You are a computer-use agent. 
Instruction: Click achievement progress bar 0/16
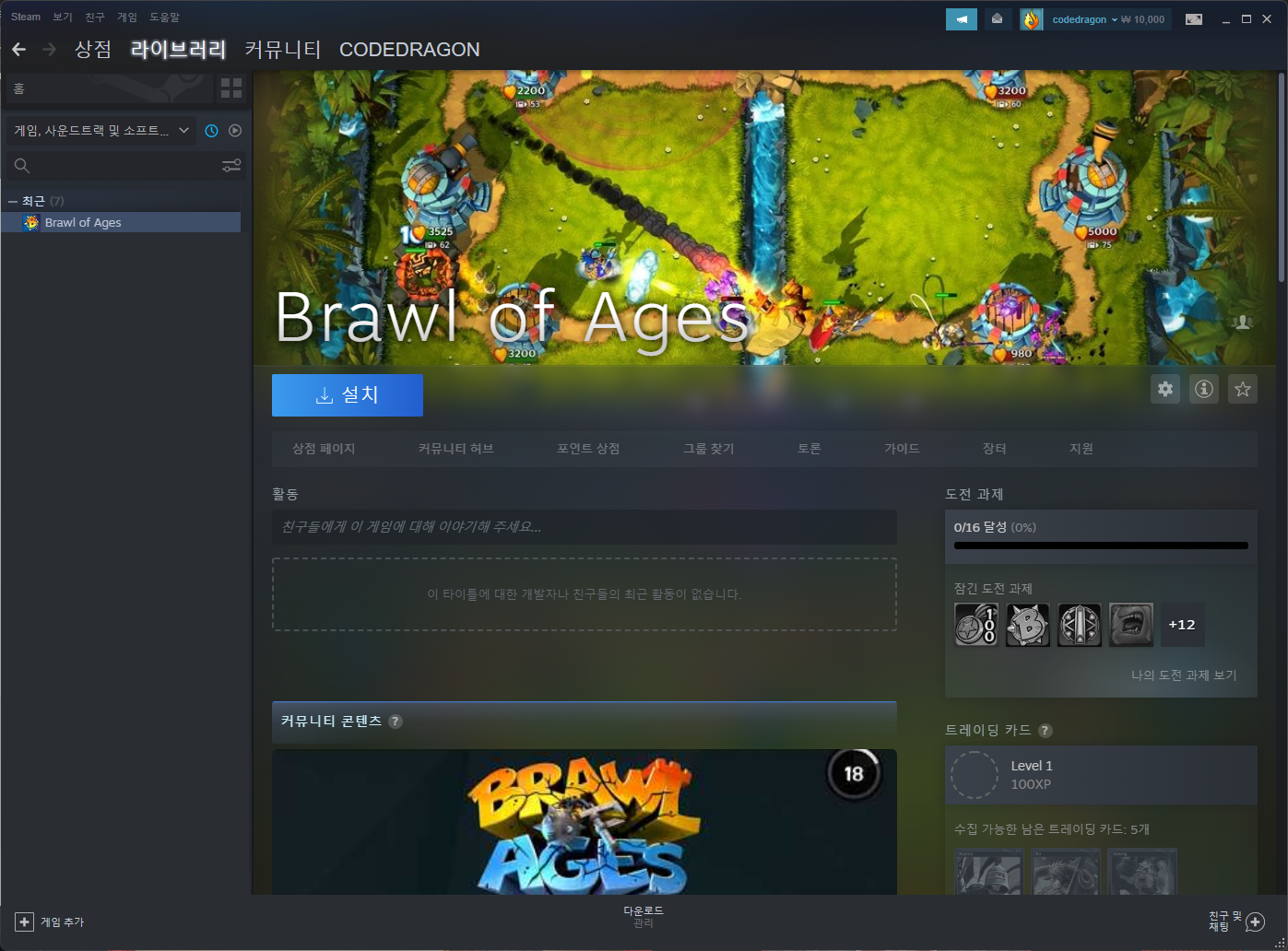point(1101,546)
